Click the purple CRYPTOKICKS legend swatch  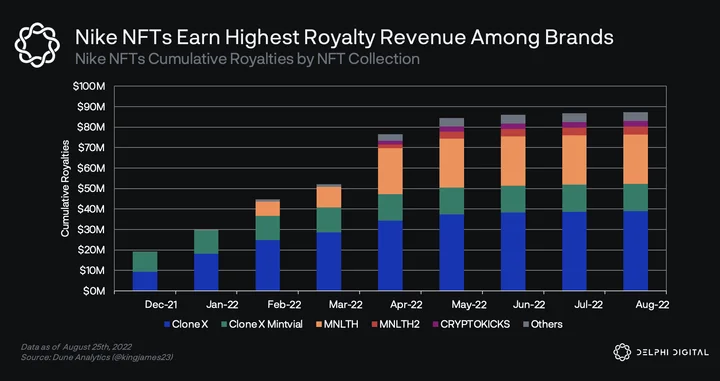[x=435, y=325]
